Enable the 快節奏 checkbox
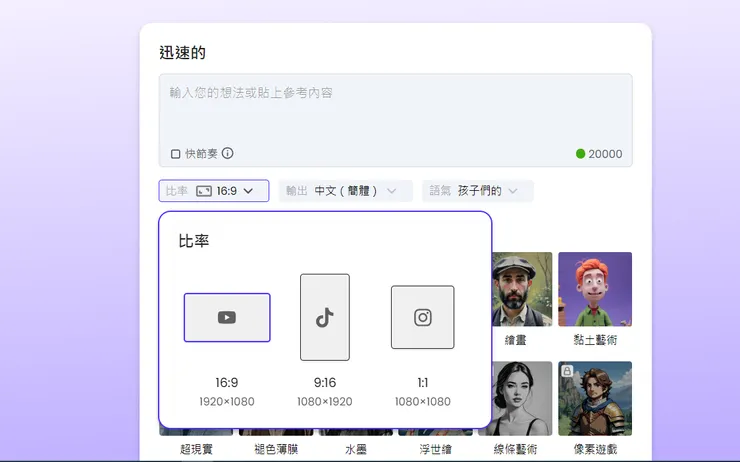Screen dimensions: 740x462 click(x=176, y=154)
